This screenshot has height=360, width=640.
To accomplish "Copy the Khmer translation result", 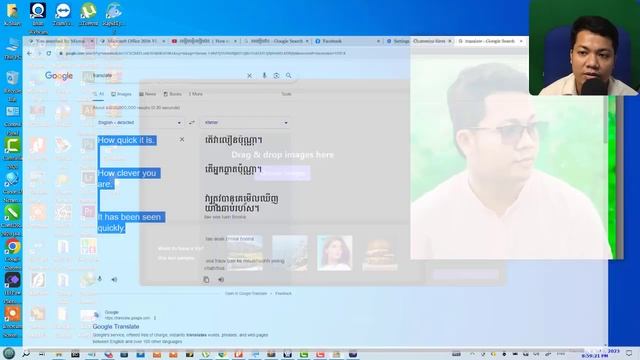I will pos(206,280).
